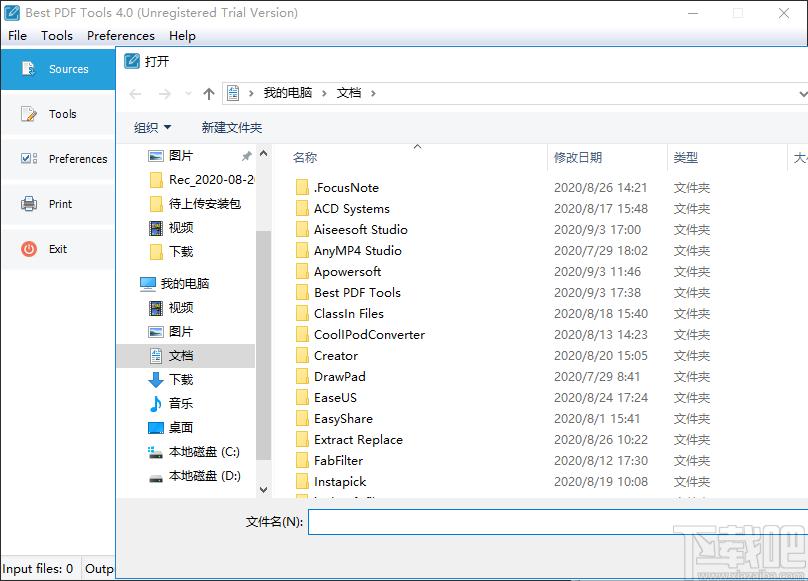
Task: Click the blue 下载 arrow icon
Action: (x=156, y=380)
